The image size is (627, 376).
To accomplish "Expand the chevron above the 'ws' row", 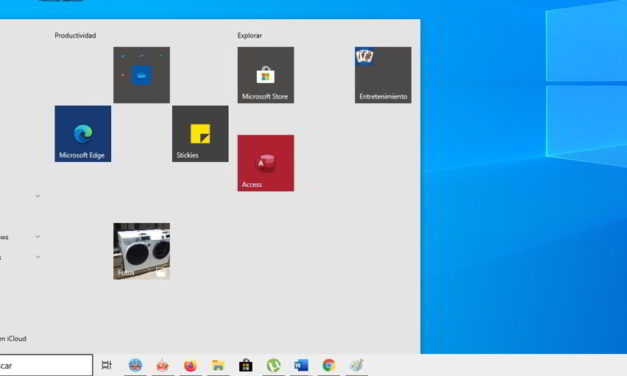I will pyautogui.click(x=38, y=196).
